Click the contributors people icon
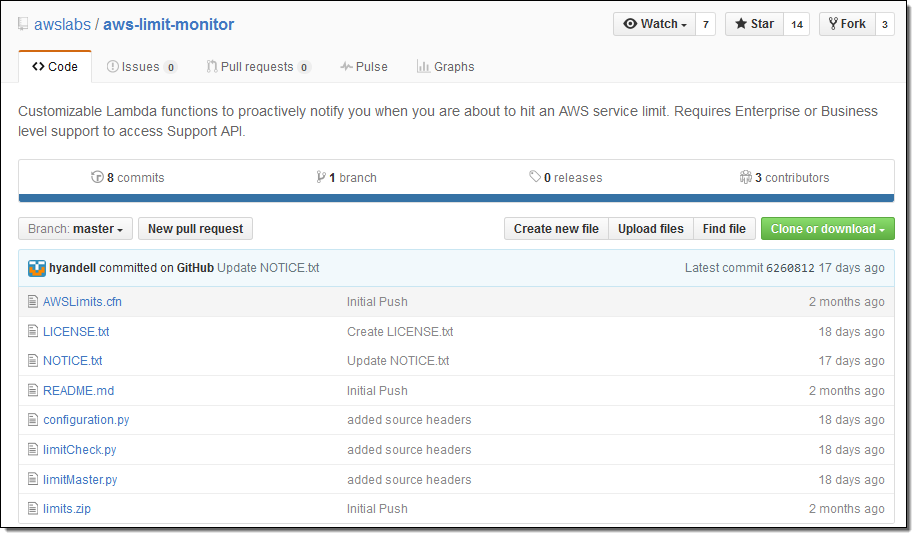This screenshot has height=538, width=917. click(x=746, y=177)
